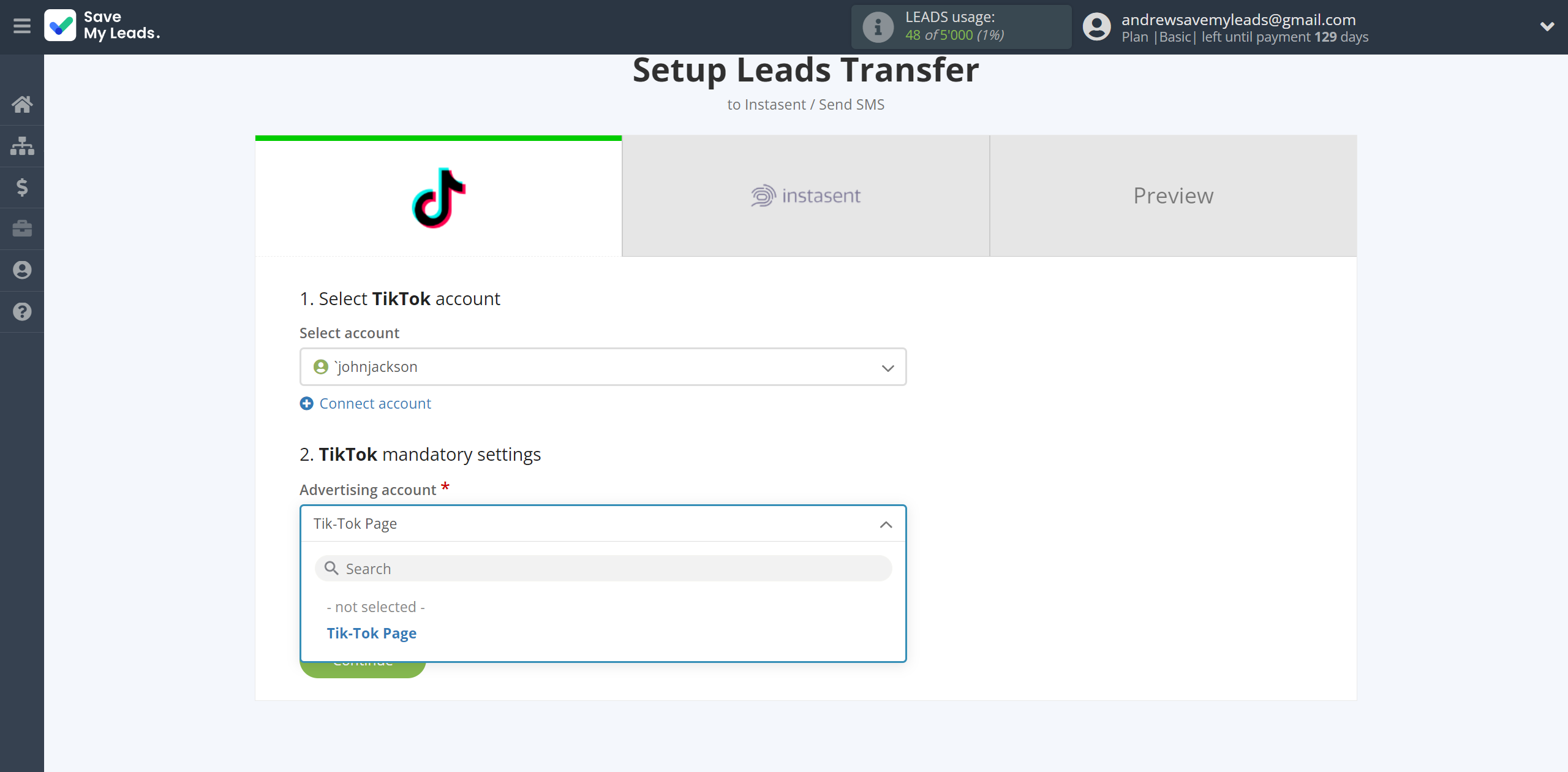The height and width of the screenshot is (772, 1568).
Task: Click the Continue button
Action: 363,660
